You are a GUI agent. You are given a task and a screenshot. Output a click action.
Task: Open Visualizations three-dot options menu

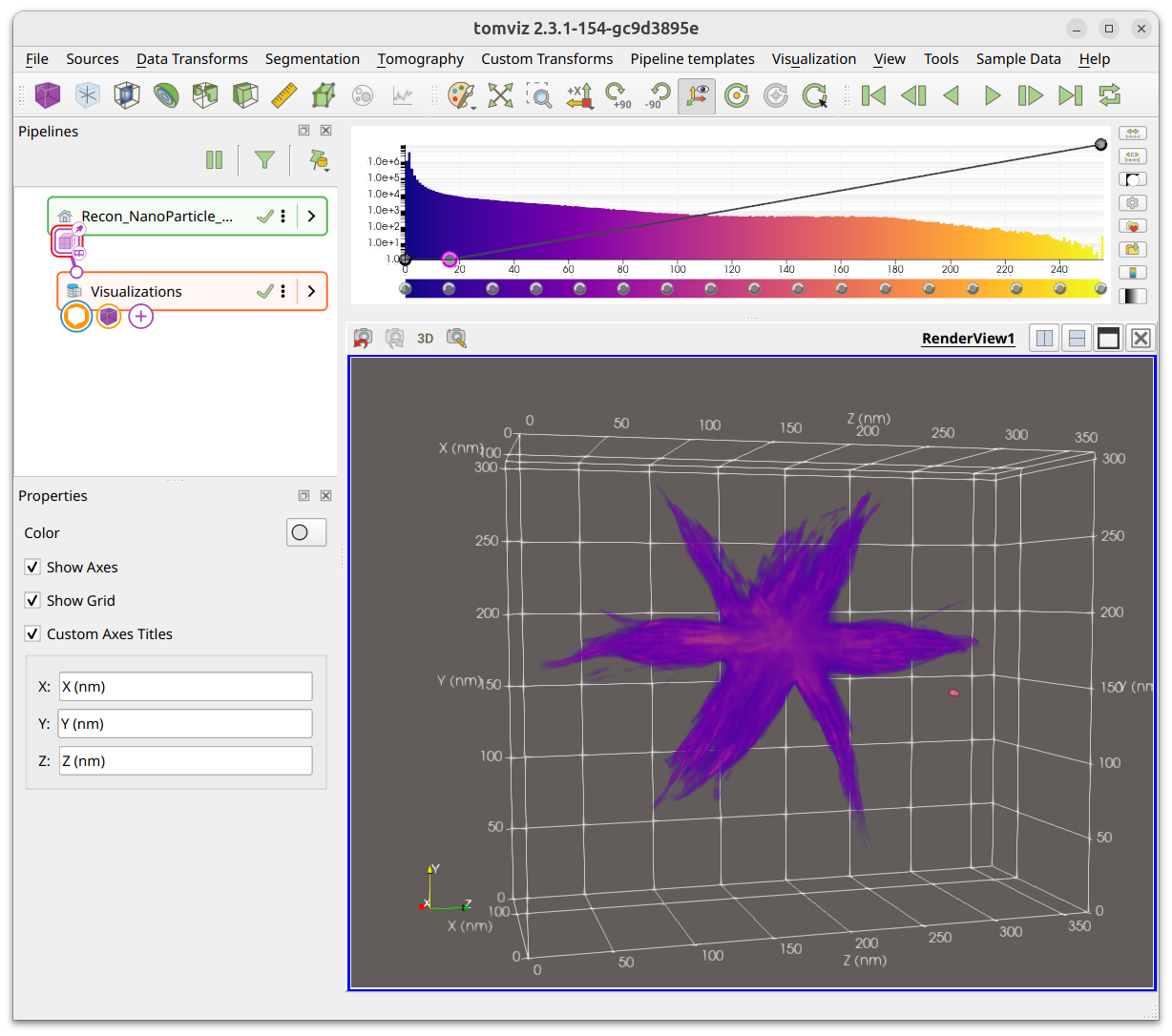click(x=283, y=292)
